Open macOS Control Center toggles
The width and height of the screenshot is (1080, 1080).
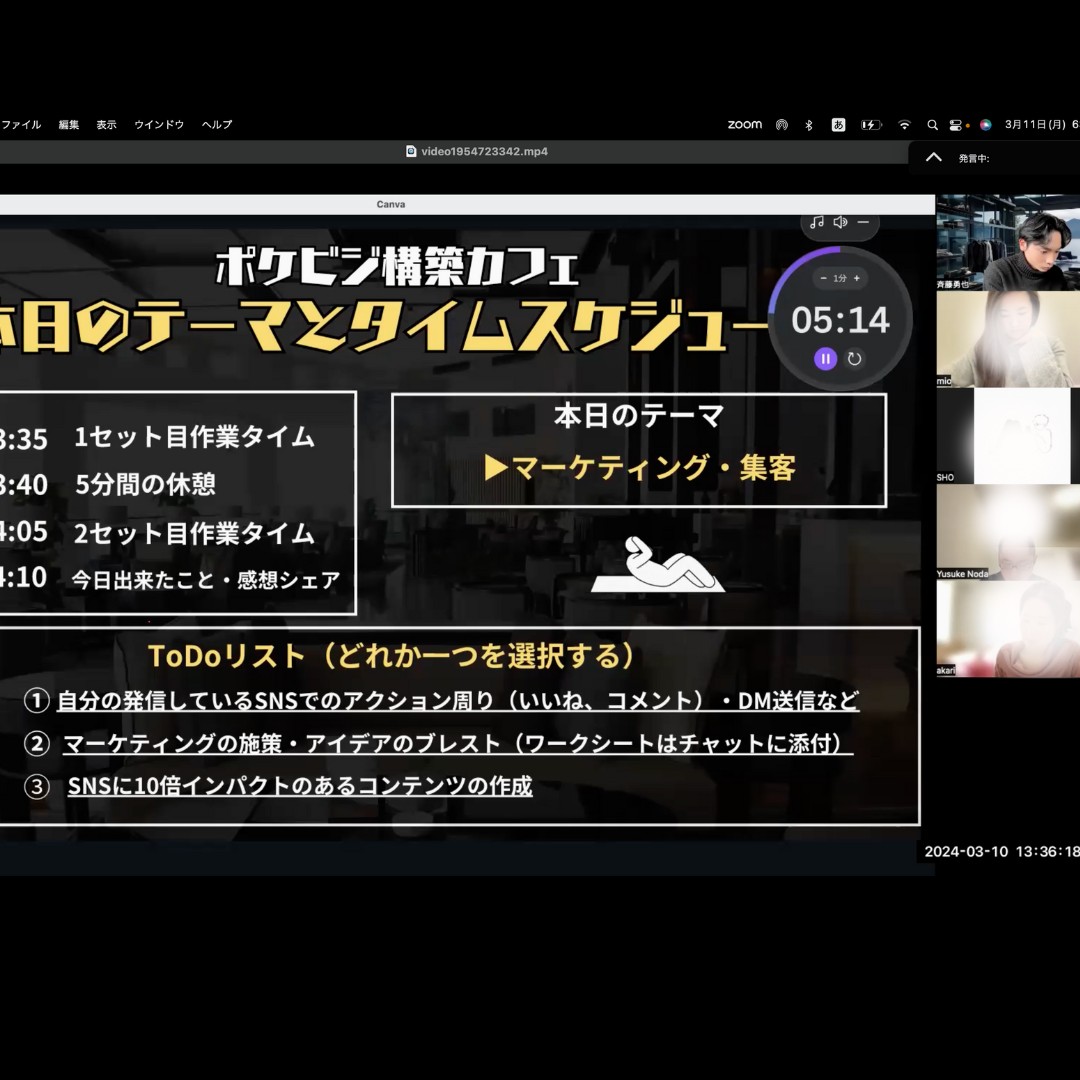[x=957, y=125]
